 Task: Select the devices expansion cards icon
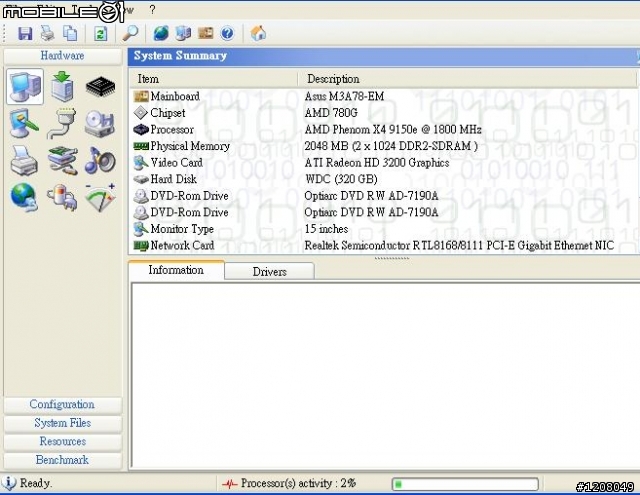click(62, 161)
